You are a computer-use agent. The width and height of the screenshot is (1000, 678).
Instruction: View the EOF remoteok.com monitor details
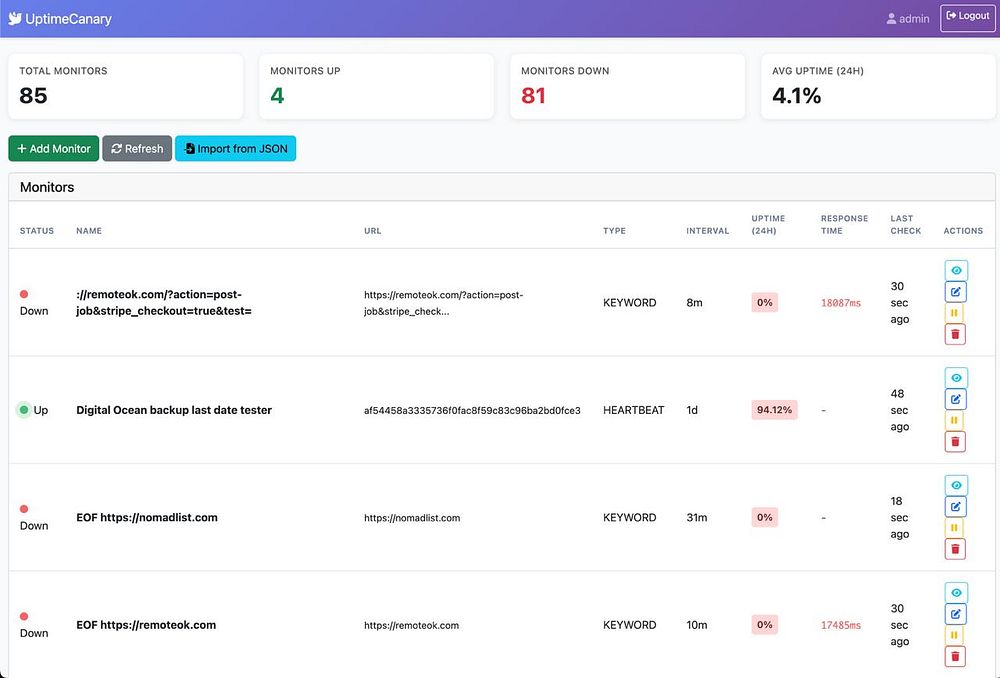(x=956, y=593)
